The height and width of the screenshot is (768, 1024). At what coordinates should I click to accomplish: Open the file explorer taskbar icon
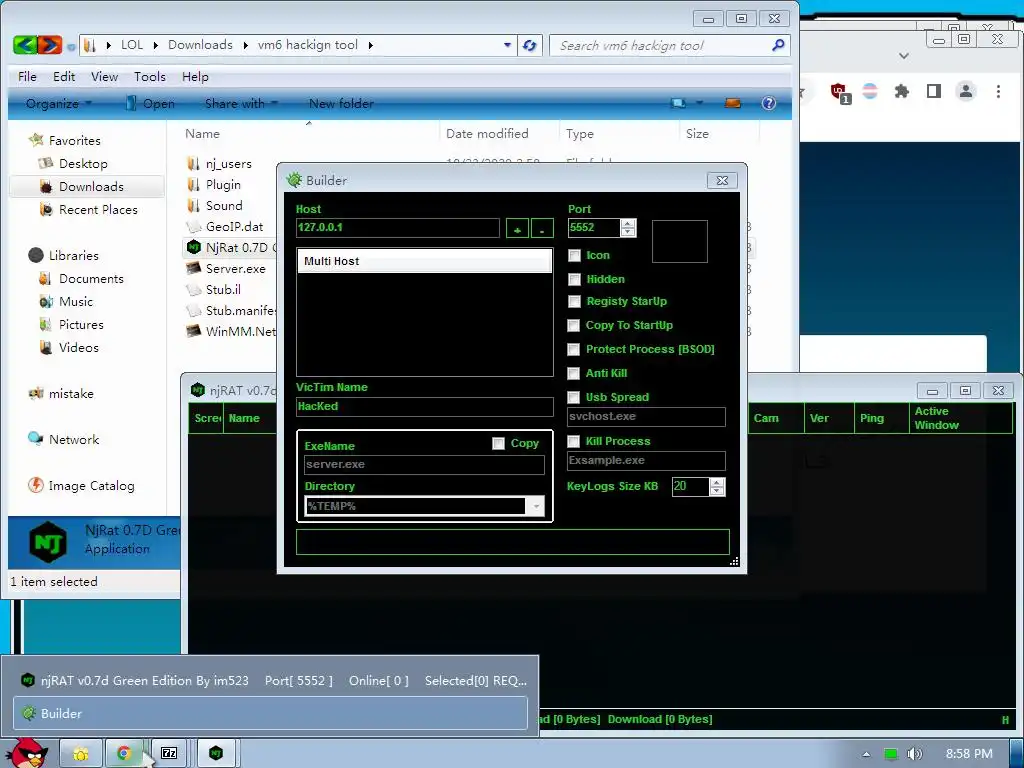coord(80,754)
